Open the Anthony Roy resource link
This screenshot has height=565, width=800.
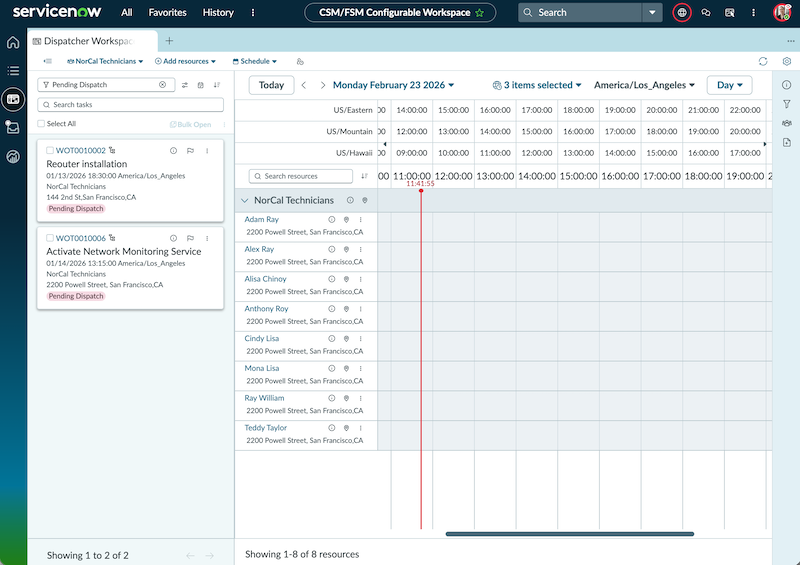(266, 309)
